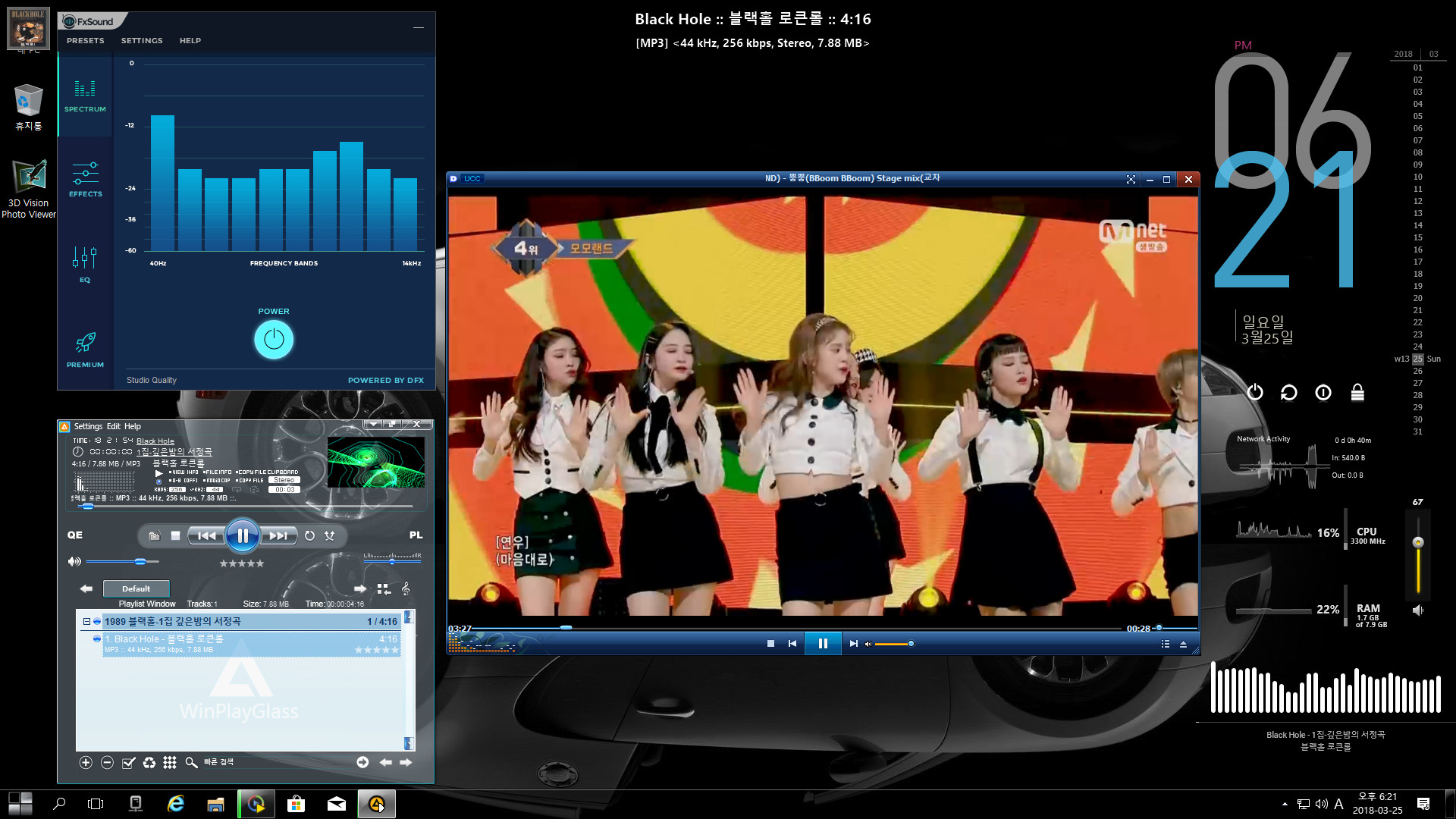This screenshot has height=819, width=1456.
Task: Click the magnifier search icon in AIMP playlist
Action: point(191,762)
